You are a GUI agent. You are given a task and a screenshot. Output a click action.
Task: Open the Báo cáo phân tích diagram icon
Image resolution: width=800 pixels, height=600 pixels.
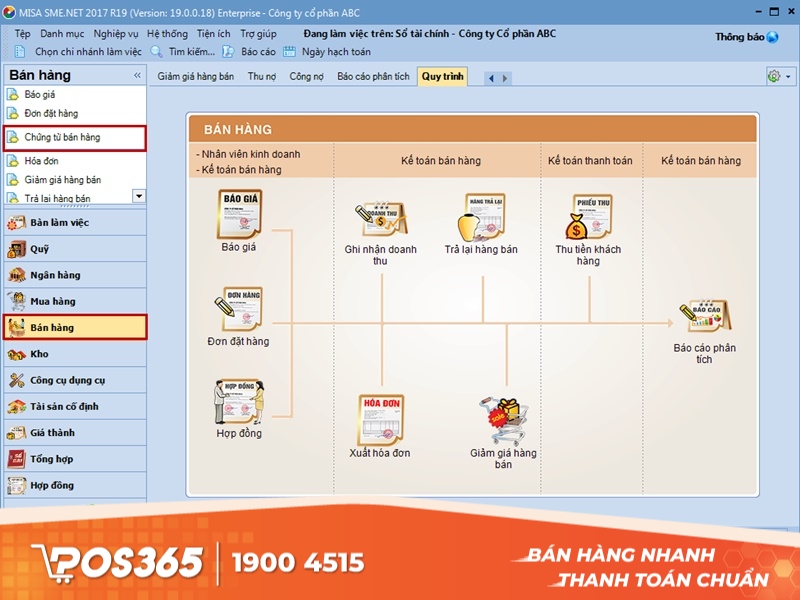[704, 313]
